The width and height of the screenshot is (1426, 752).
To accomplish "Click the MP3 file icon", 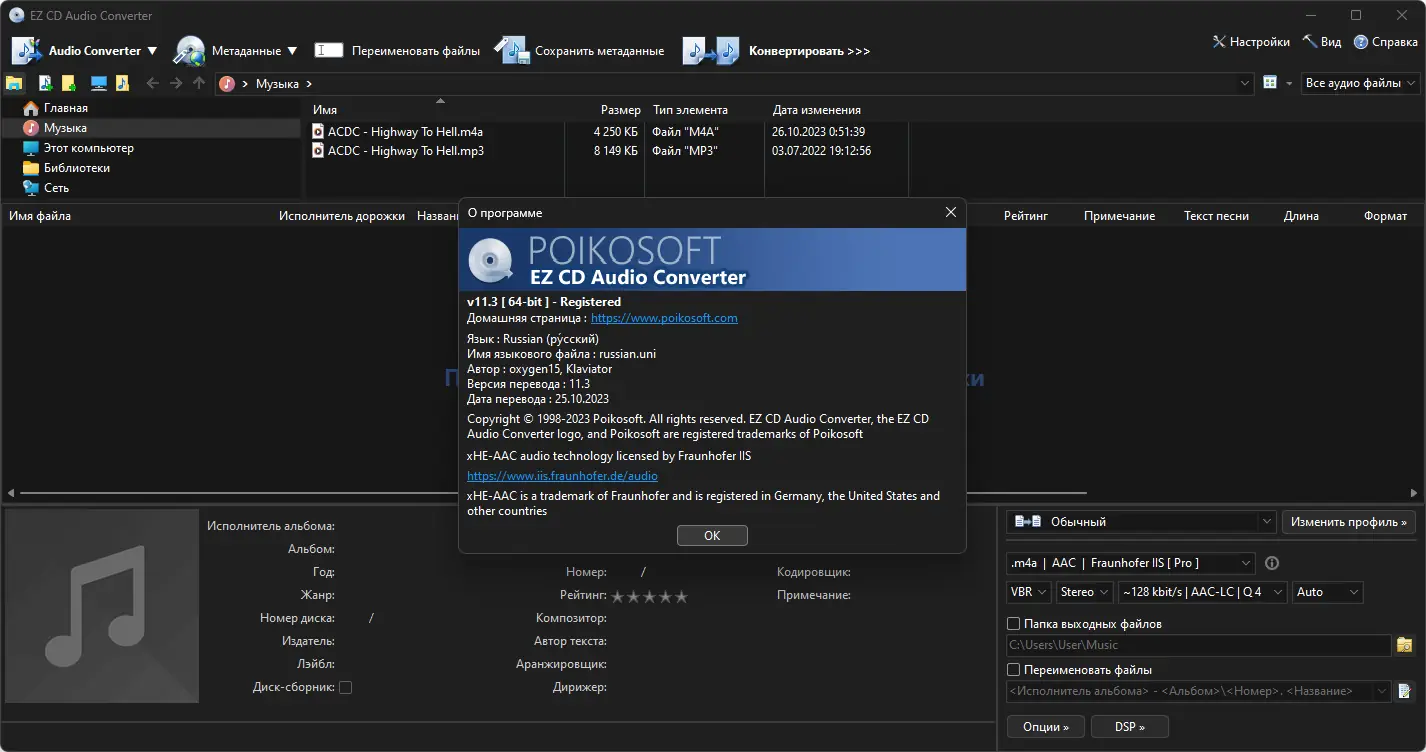I will [319, 151].
